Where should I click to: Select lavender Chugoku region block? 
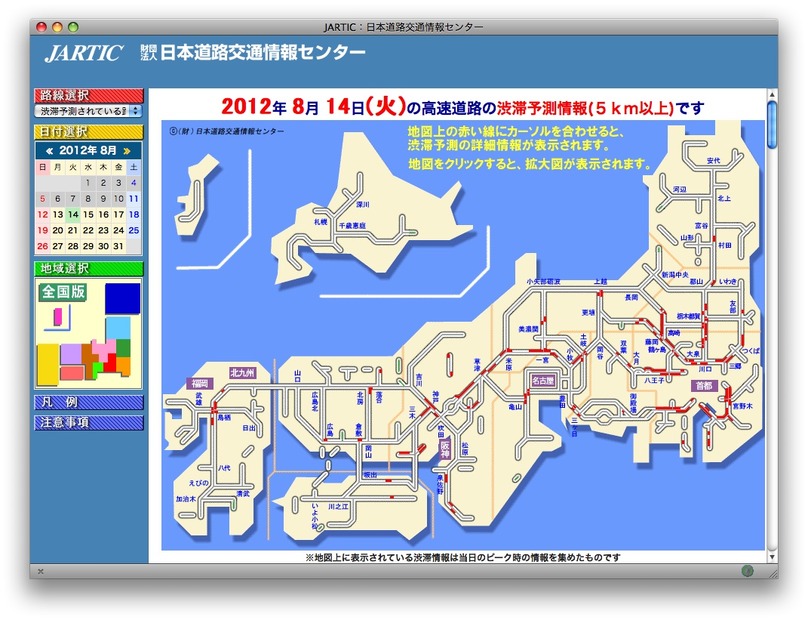pyautogui.click(x=71, y=354)
